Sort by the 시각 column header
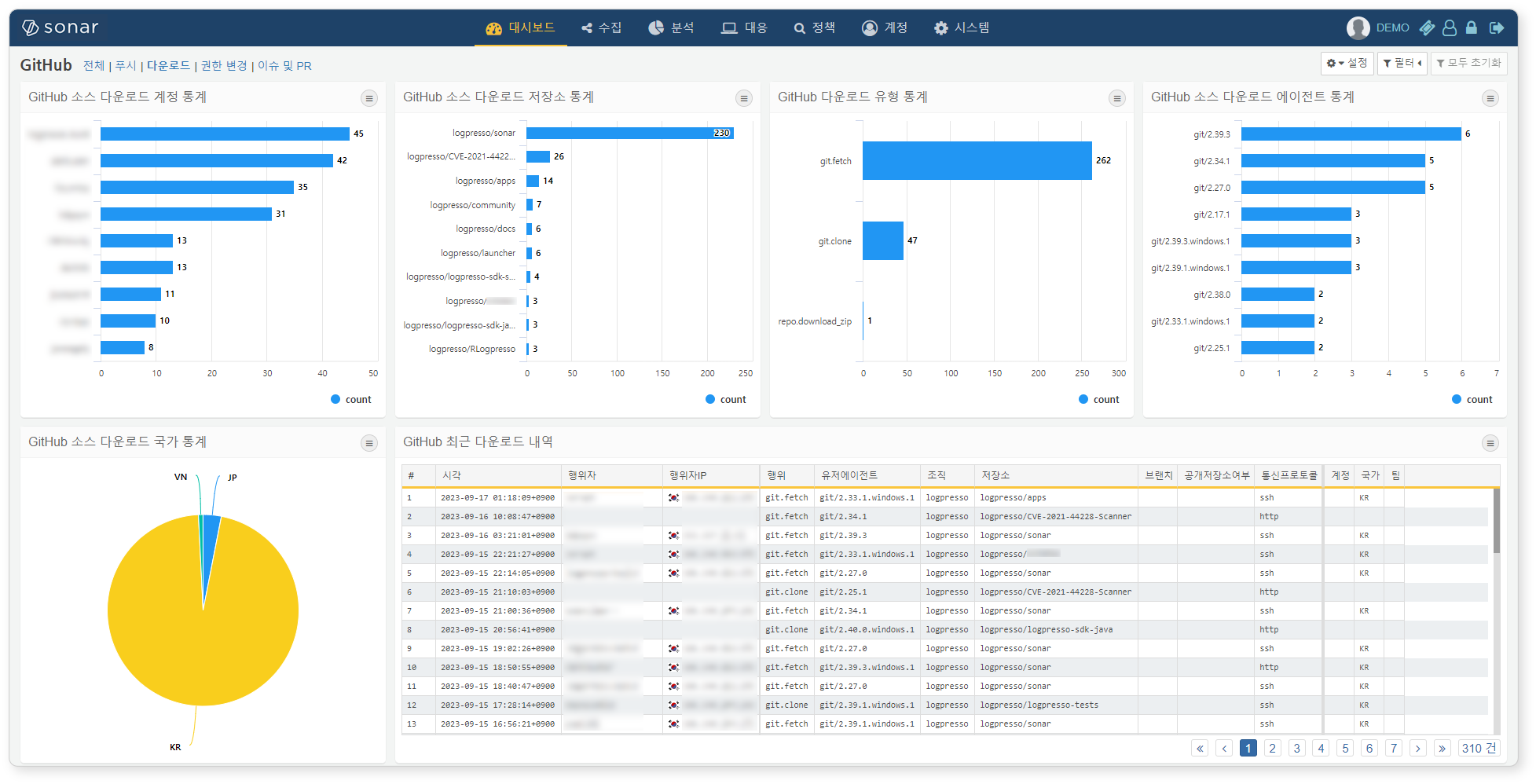 [498, 475]
